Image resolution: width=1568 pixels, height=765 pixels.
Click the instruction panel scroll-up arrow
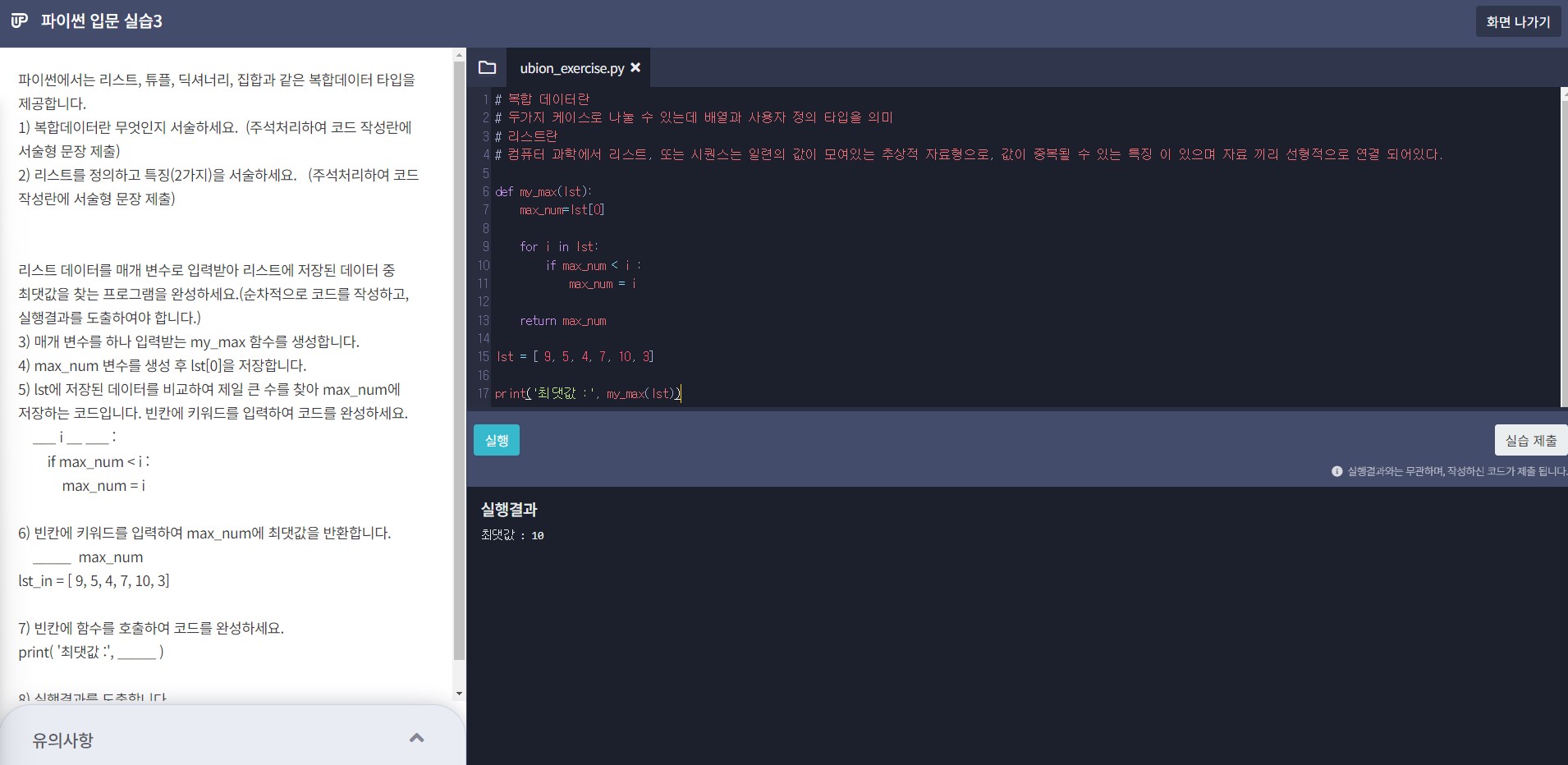coord(459,56)
